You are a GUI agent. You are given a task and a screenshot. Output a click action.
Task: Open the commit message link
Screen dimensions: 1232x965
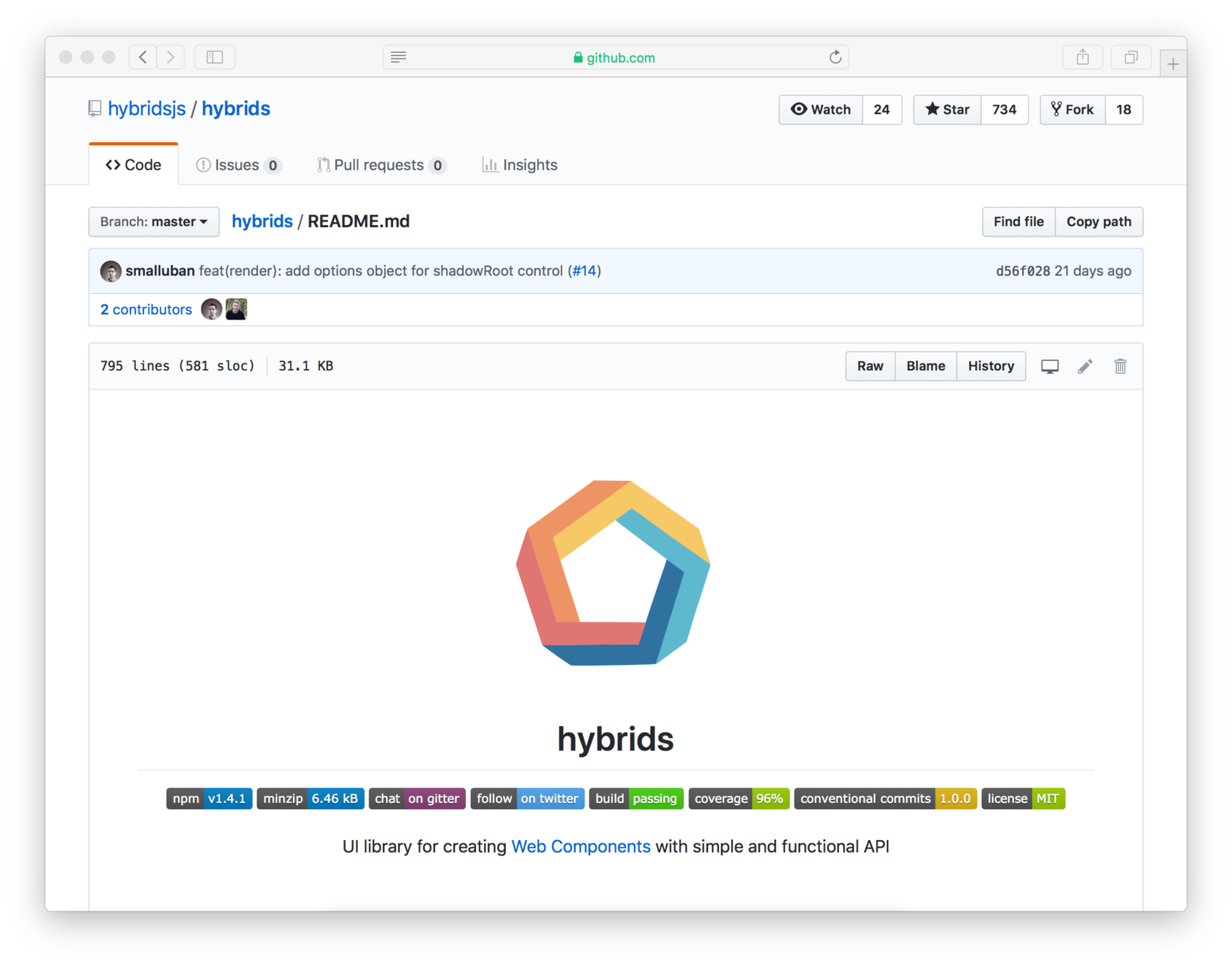pos(381,271)
